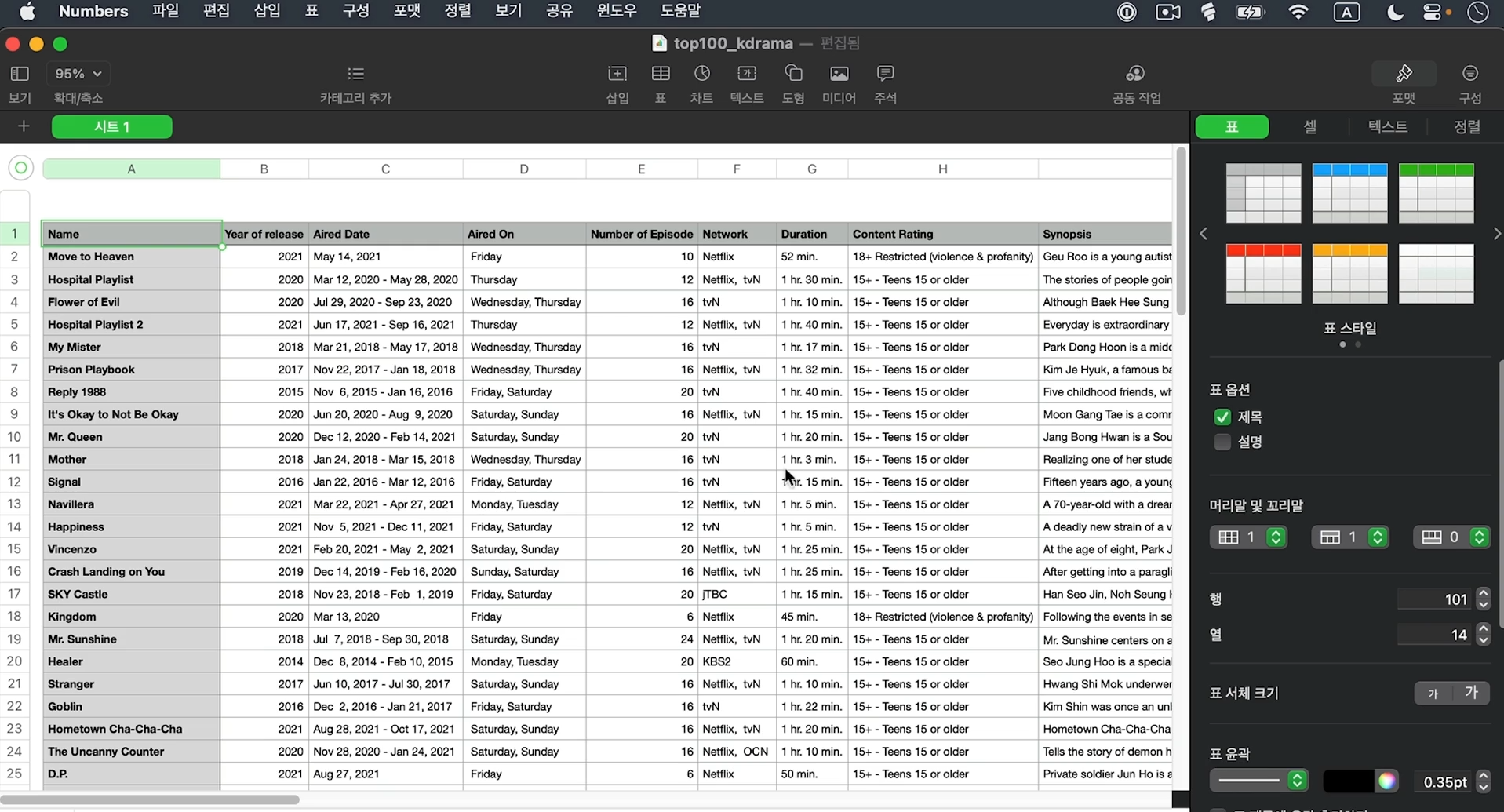This screenshot has height=812, width=1504.
Task: Open table outline line style dropdown
Action: (1258, 781)
